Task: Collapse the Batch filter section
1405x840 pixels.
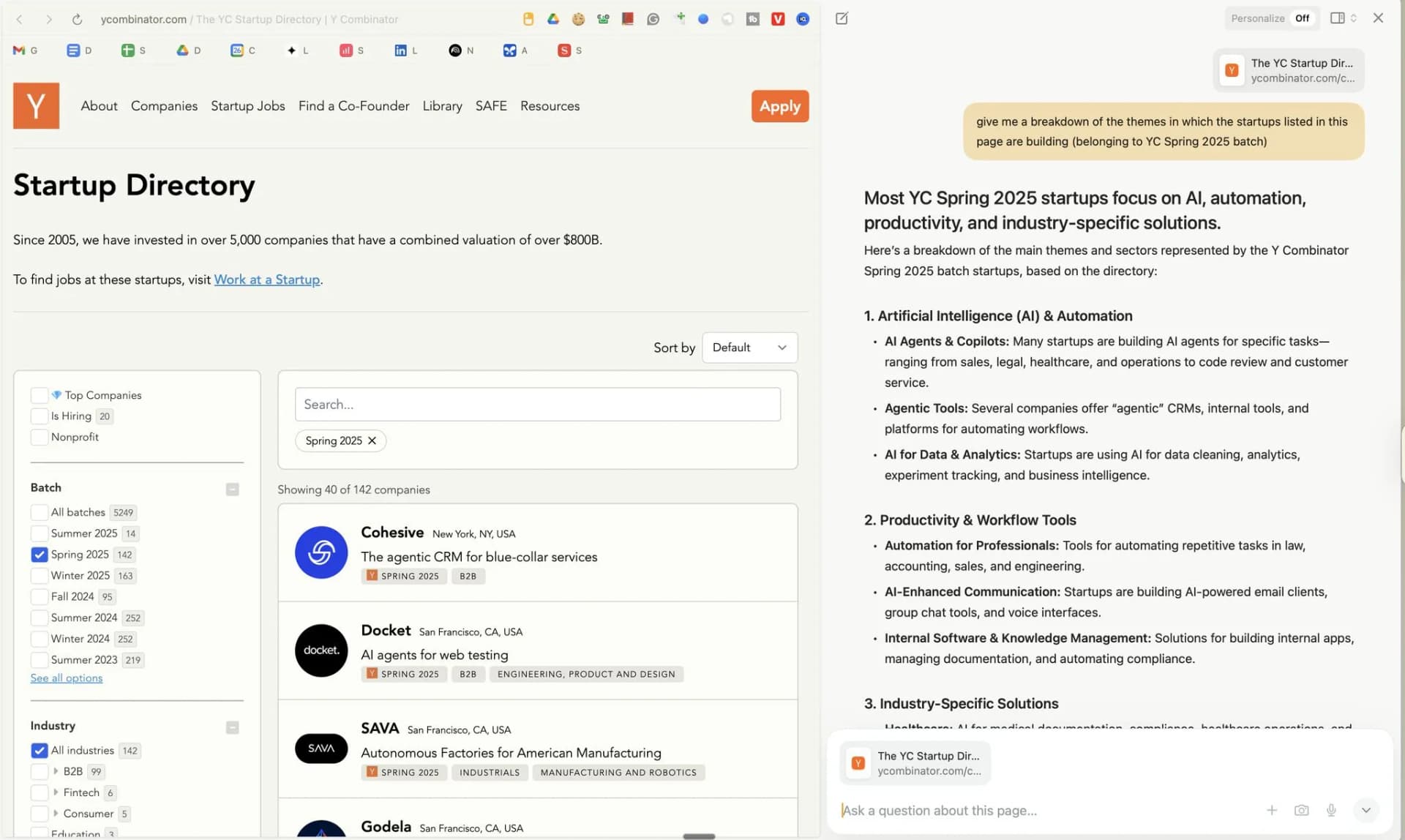Action: click(233, 489)
